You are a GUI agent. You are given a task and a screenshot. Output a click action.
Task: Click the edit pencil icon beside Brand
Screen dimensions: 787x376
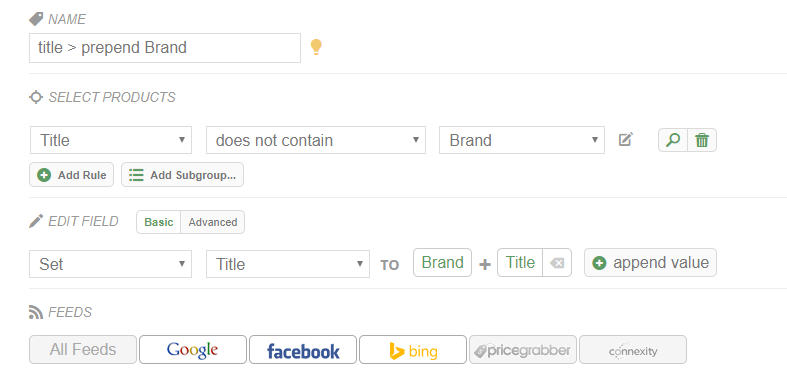[x=626, y=139]
